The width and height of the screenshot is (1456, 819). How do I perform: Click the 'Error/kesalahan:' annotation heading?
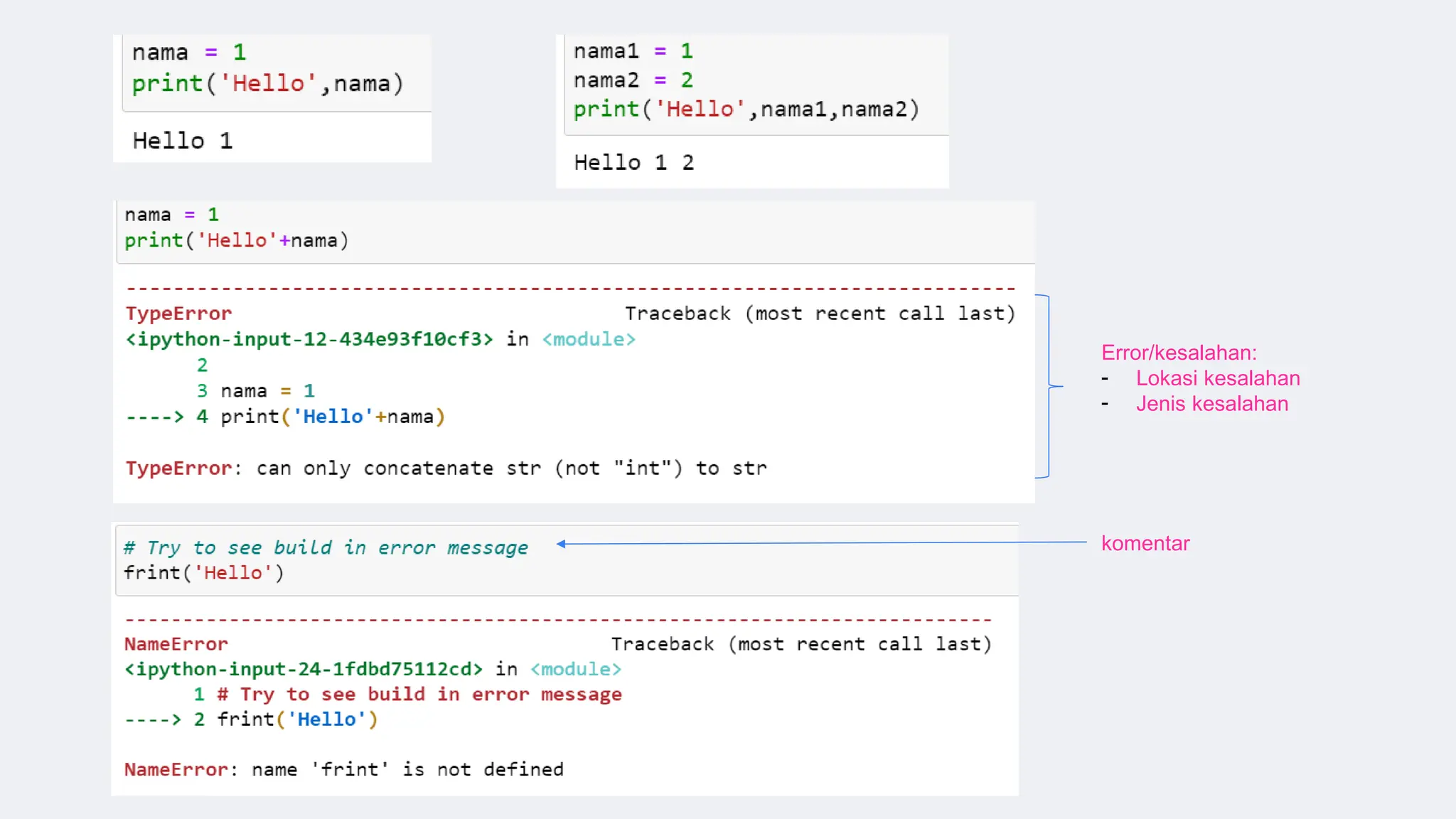tap(1179, 353)
